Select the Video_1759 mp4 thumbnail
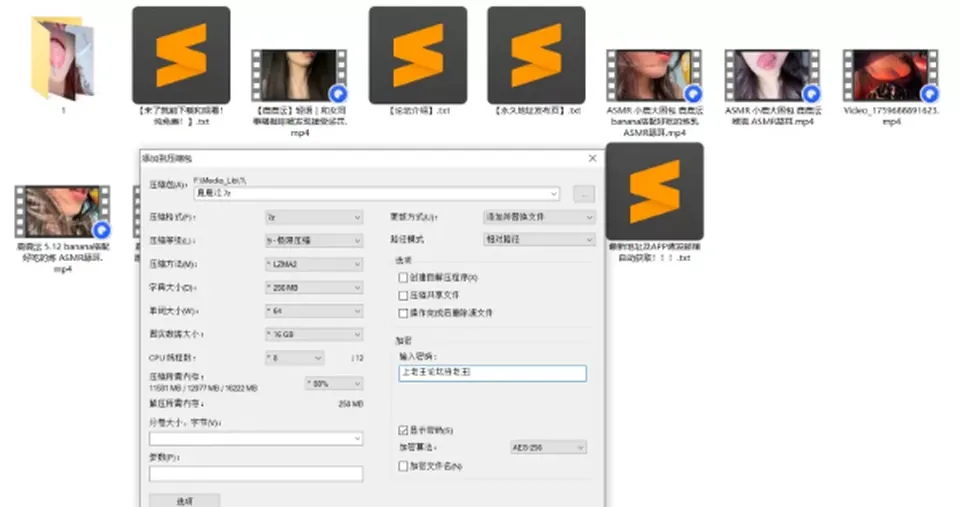The image size is (960, 507). (x=891, y=75)
